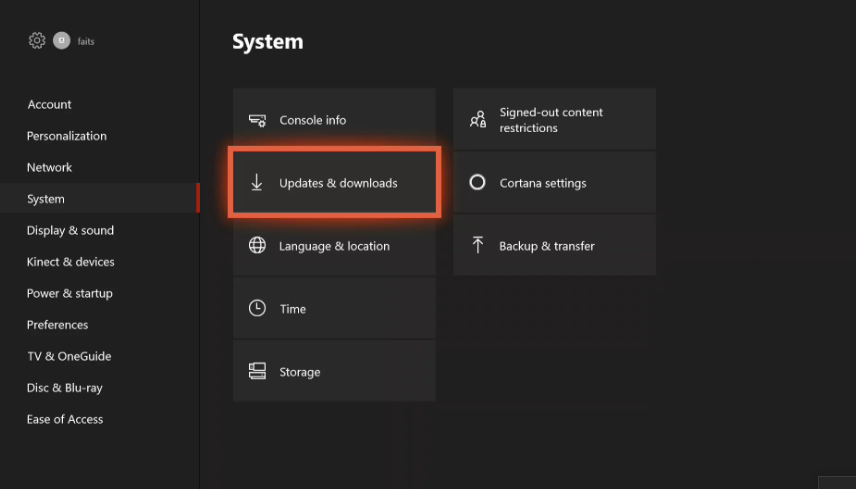Click the Console info console icon
The height and width of the screenshot is (489, 856).
click(257, 120)
